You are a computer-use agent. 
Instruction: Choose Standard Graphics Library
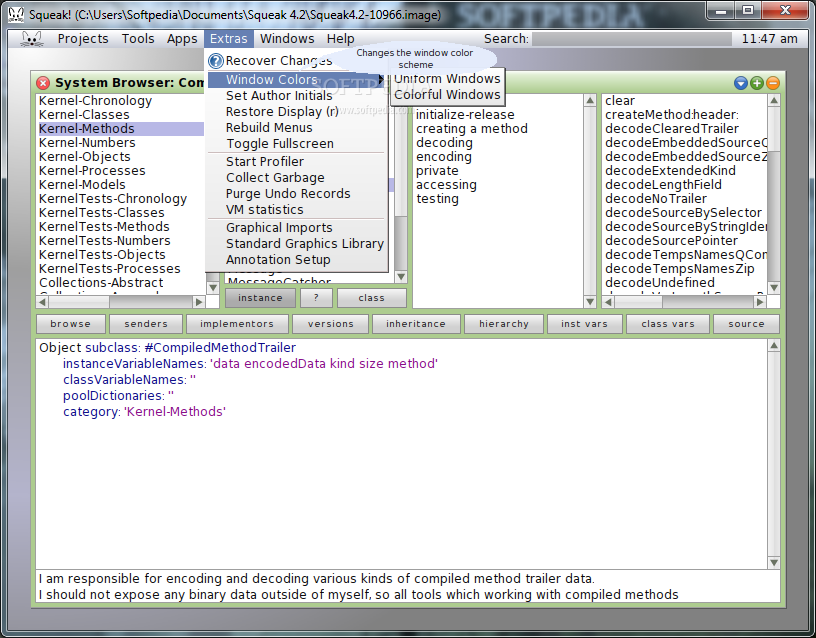297,244
